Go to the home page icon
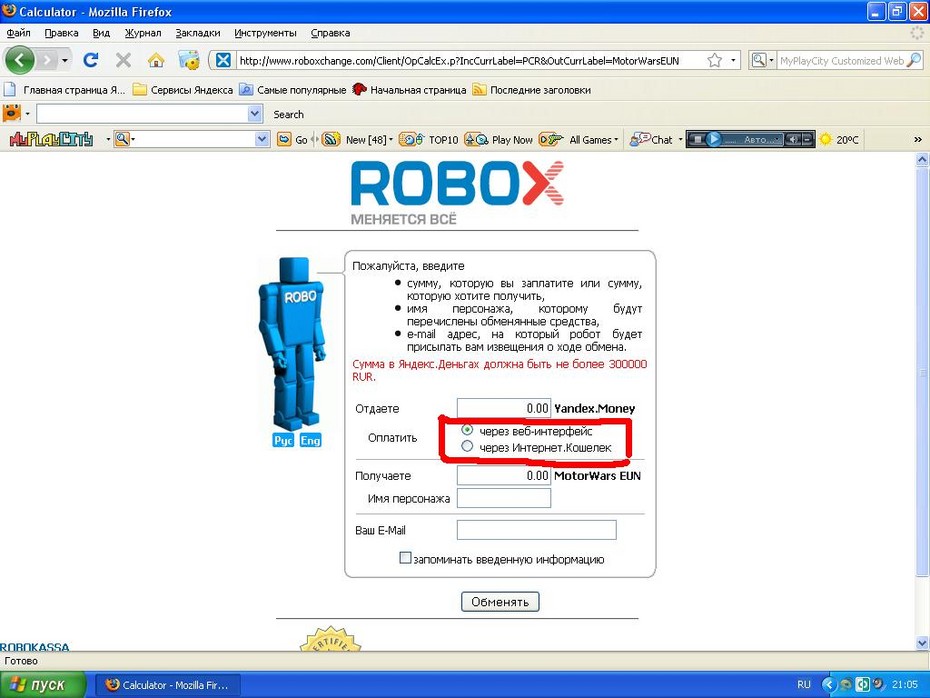 click(x=156, y=60)
